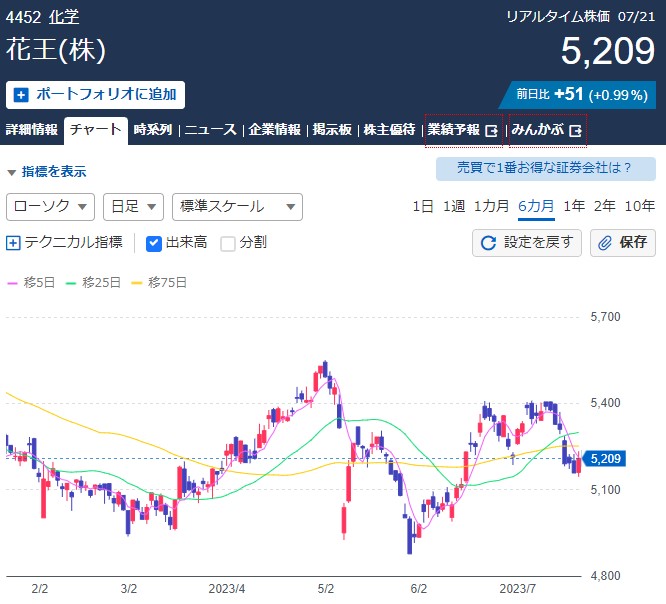Image resolution: width=666 pixels, height=604 pixels.
Task: Click external link icon beside 業績予報
Action: tap(491, 130)
